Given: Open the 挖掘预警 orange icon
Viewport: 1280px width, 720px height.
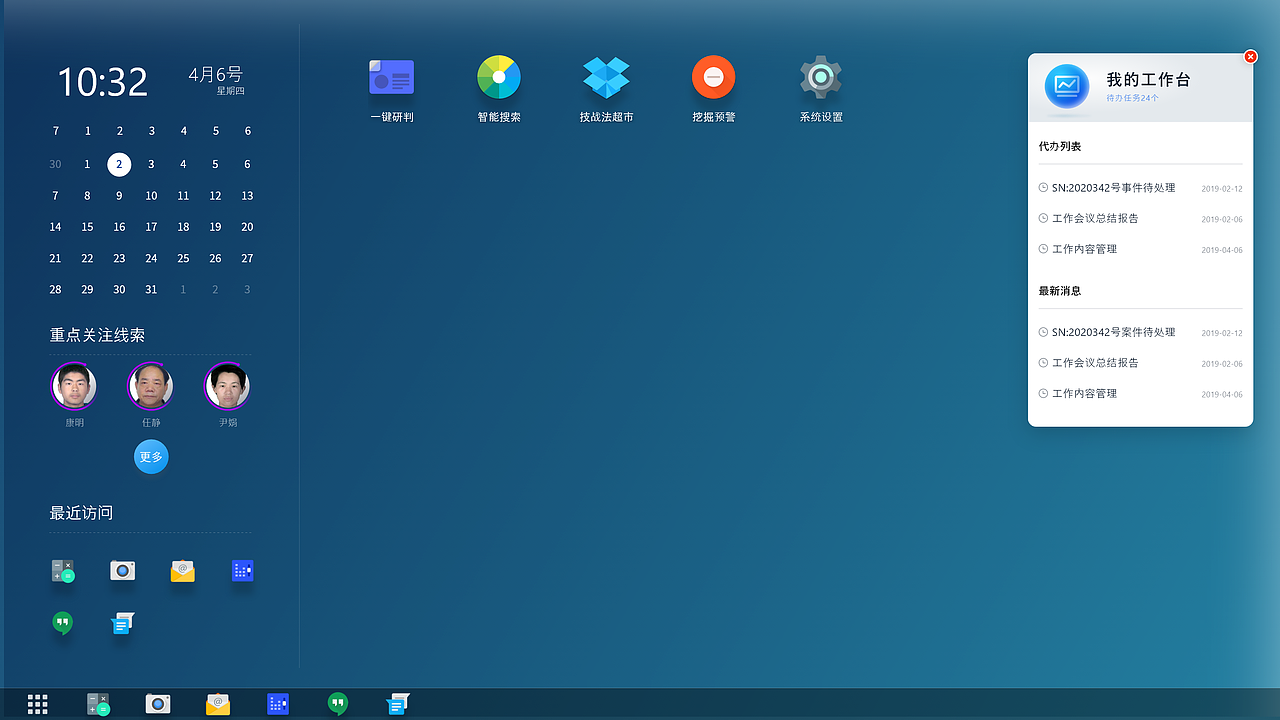Looking at the screenshot, I should (x=713, y=77).
